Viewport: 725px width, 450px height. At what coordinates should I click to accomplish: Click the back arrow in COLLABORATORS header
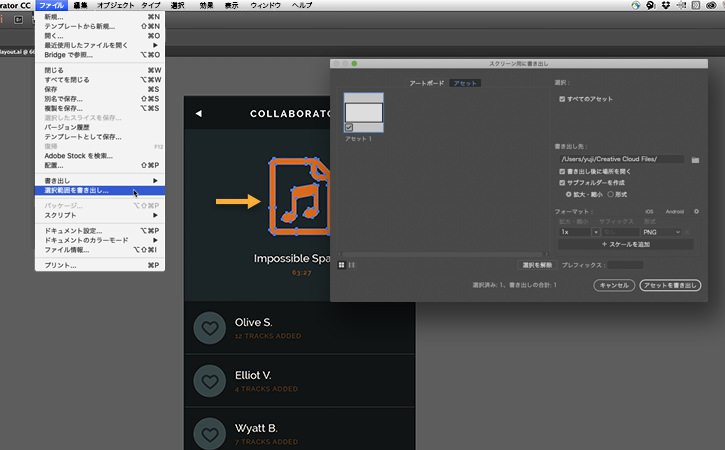pos(199,113)
